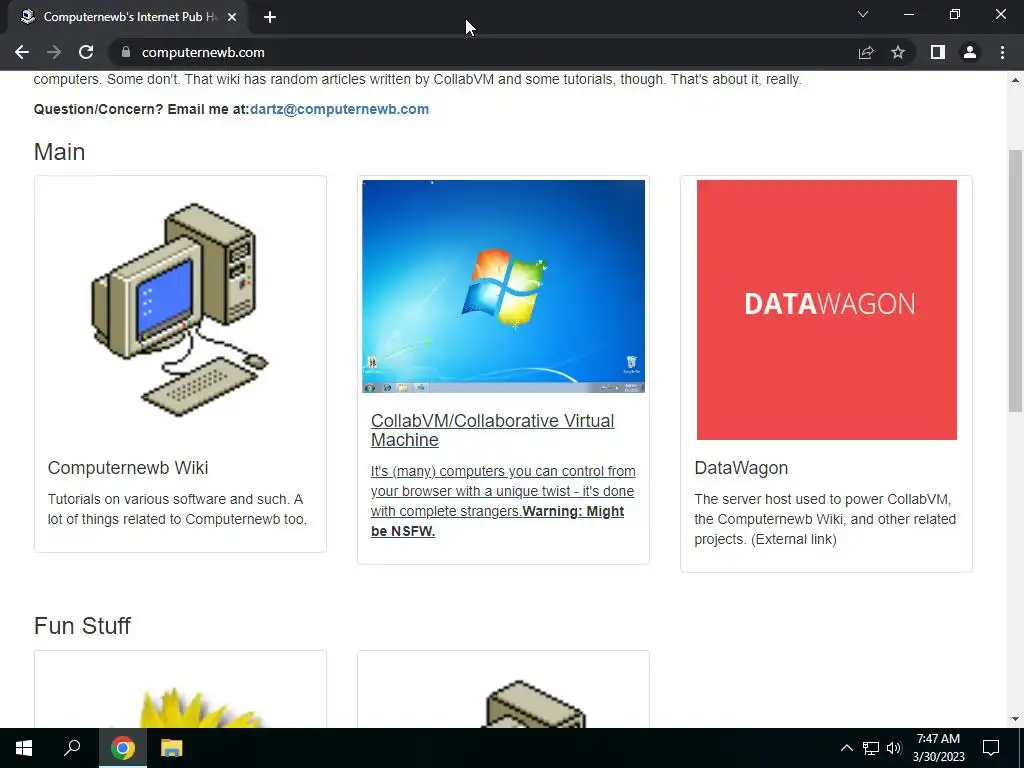Open the Chrome profile menu
Image resolution: width=1024 pixels, height=768 pixels.
[x=970, y=52]
